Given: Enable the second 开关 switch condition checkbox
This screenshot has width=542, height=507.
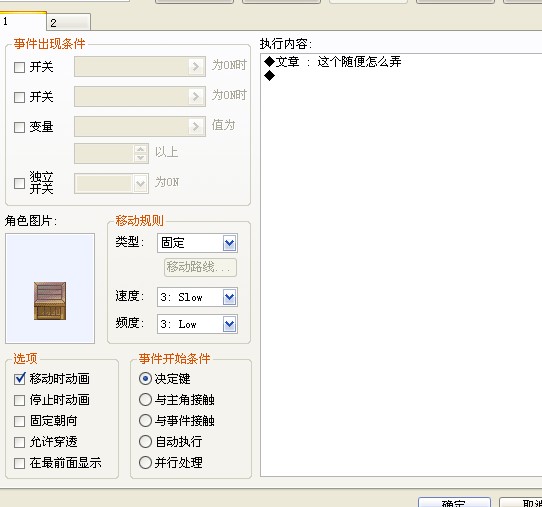Looking at the screenshot, I should pyautogui.click(x=19, y=97).
